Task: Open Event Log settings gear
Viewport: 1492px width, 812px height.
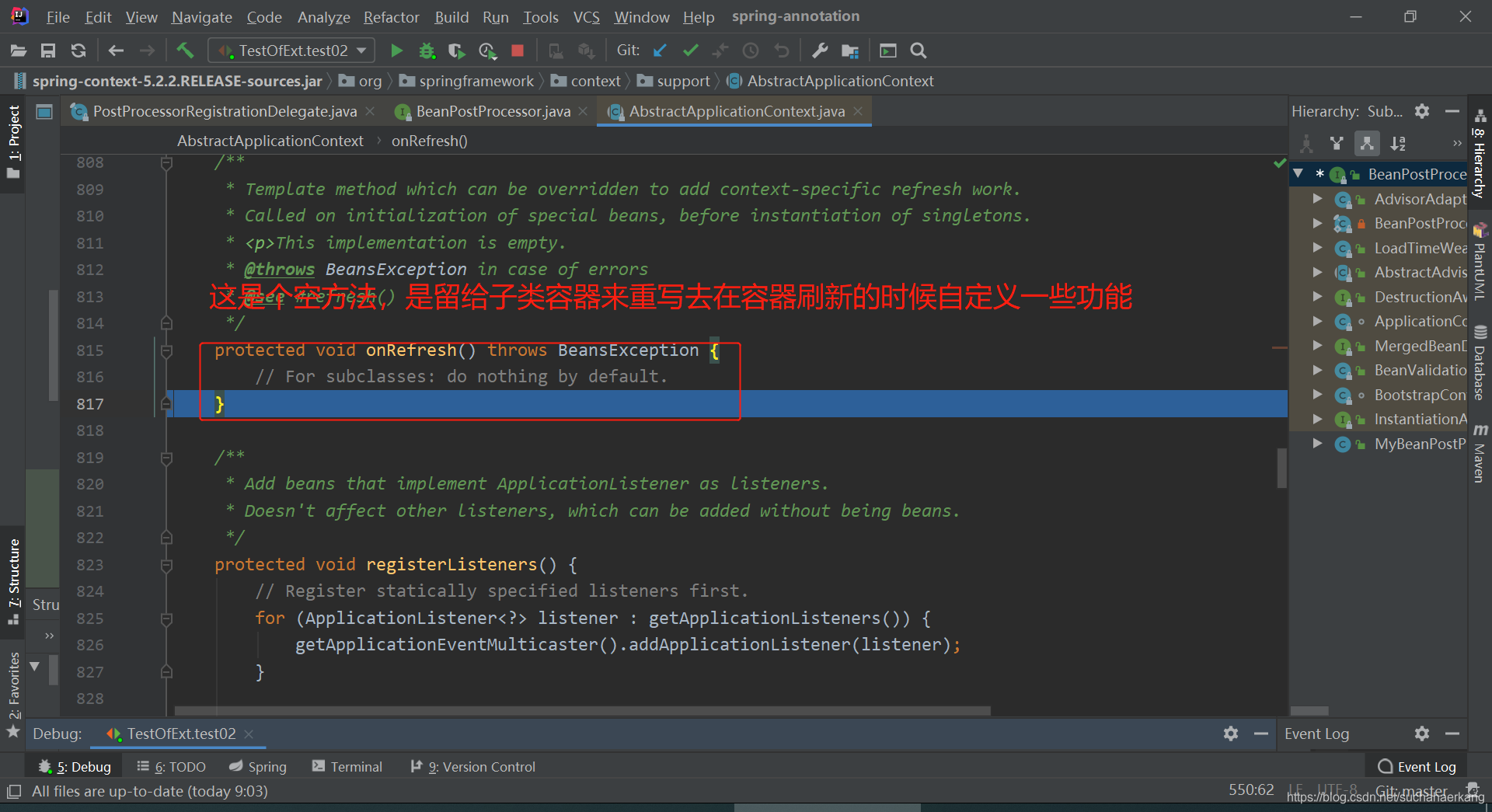Action: tap(1422, 734)
